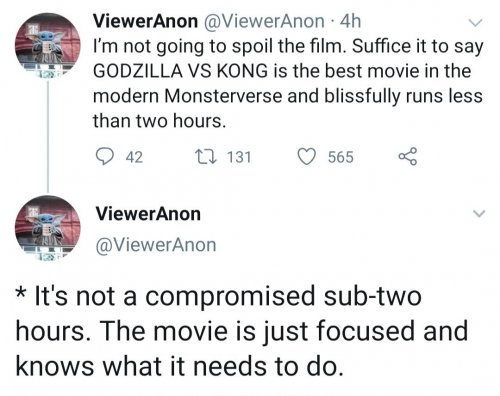500x396 pixels.
Task: Click the 4h timestamp link
Action: 350,22
